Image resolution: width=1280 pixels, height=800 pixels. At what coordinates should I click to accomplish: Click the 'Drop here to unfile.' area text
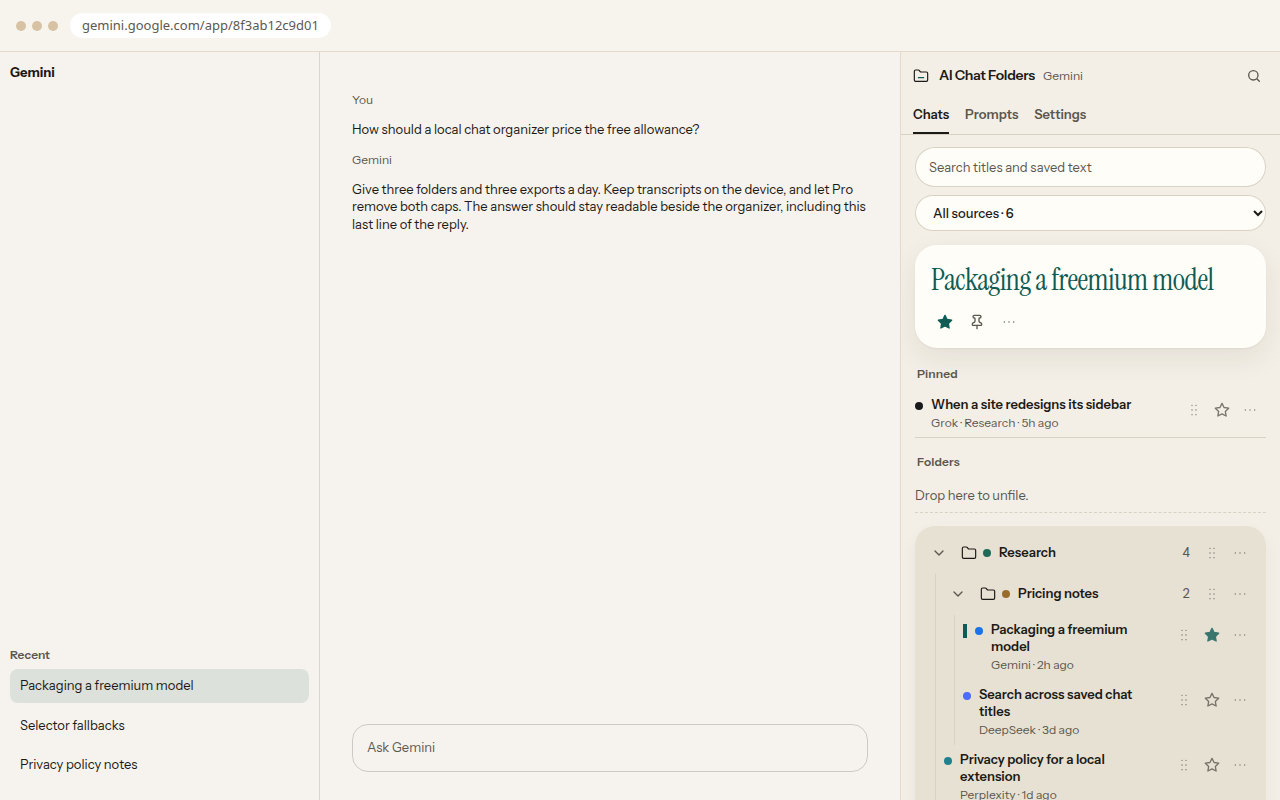tap(972, 495)
